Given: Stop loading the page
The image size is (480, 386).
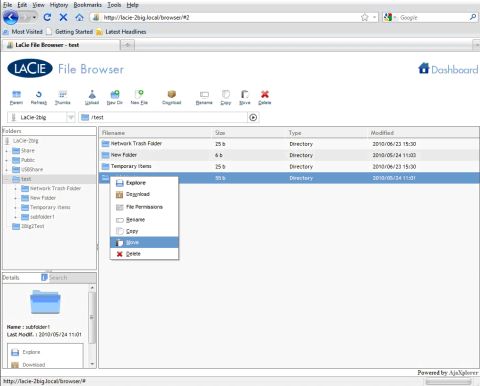Looking at the screenshot, I should [x=63, y=17].
